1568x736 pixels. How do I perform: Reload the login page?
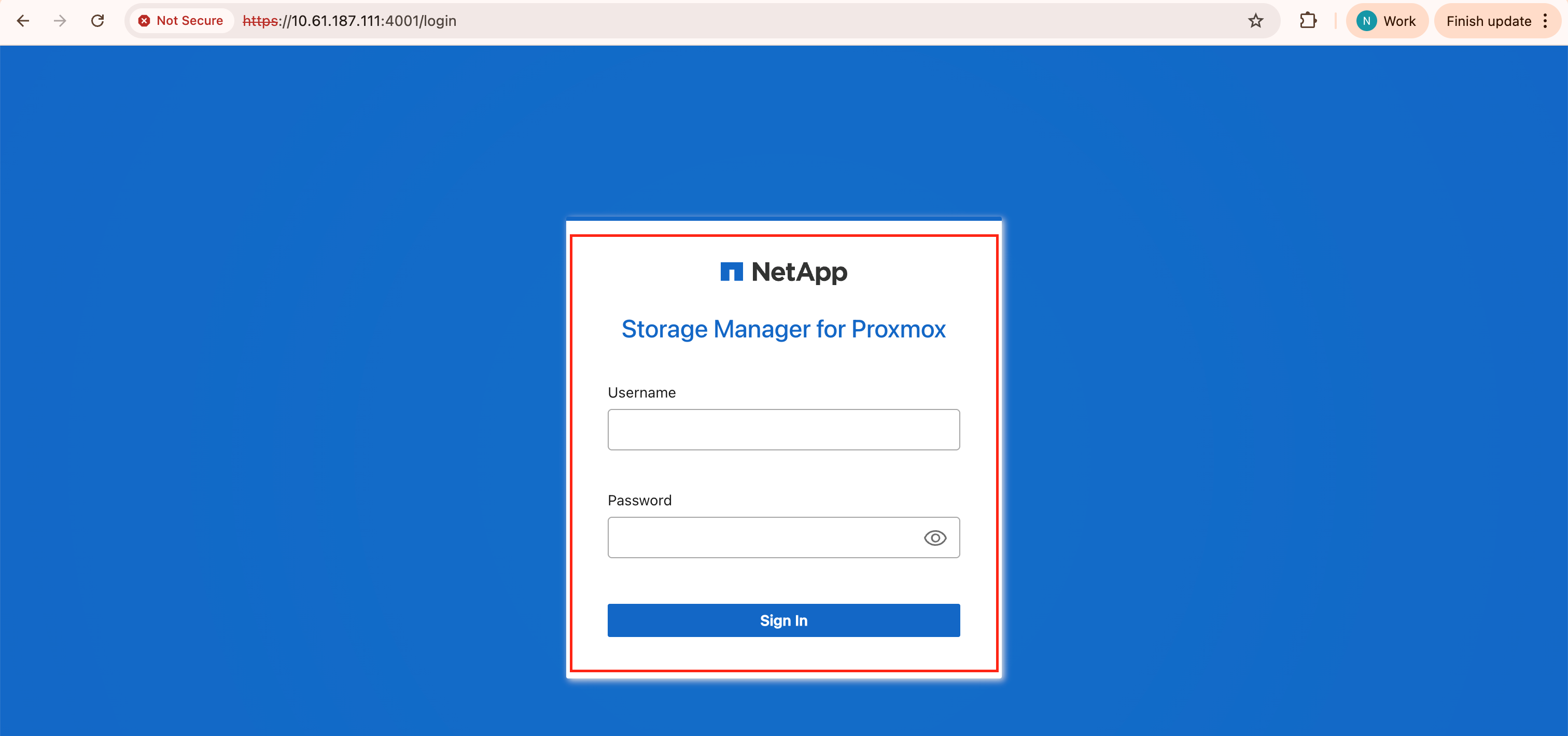[97, 21]
